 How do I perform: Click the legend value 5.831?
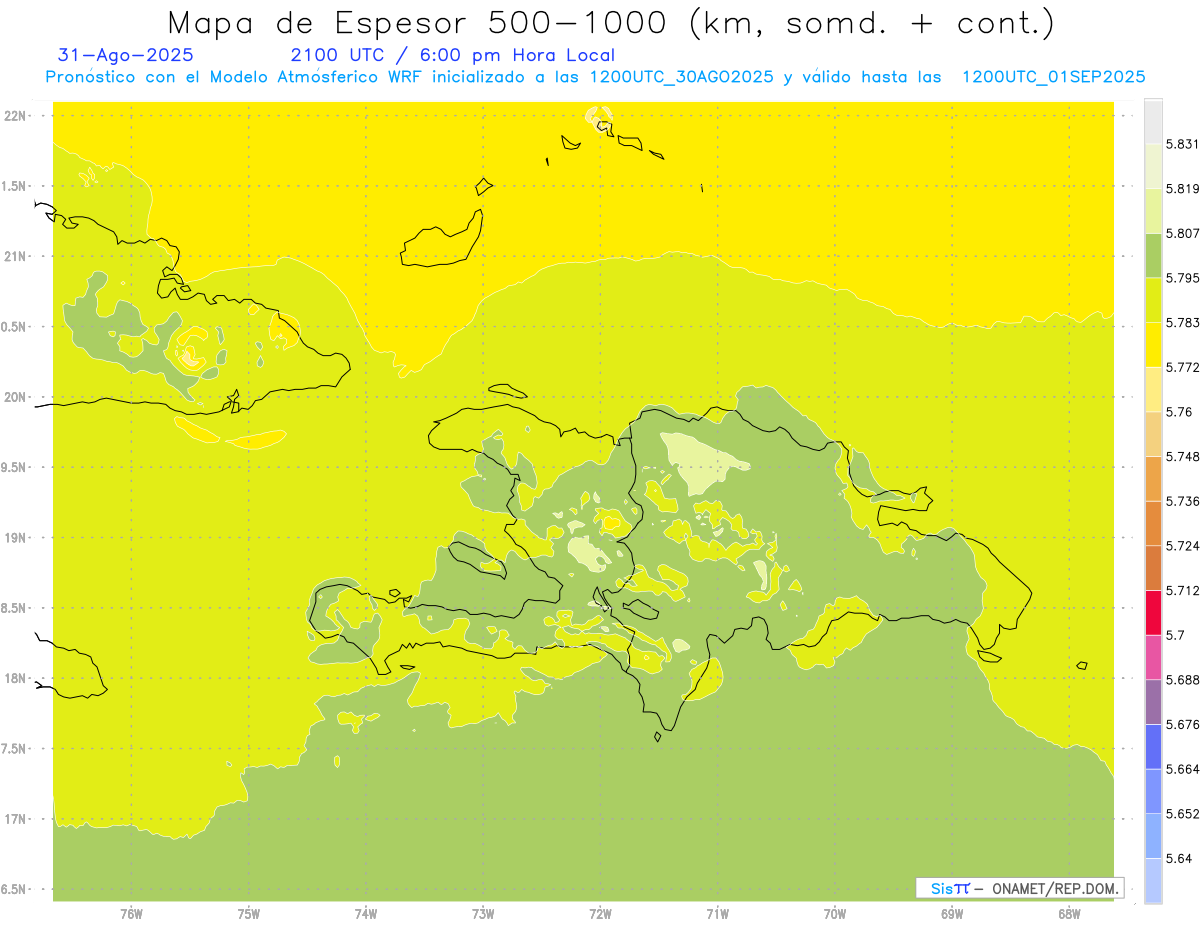pyautogui.click(x=1184, y=145)
